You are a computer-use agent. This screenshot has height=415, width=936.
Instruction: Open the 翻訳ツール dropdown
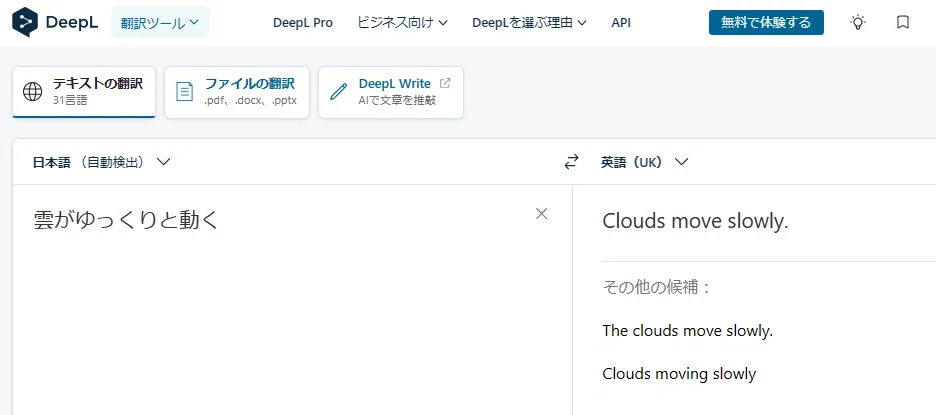click(160, 23)
